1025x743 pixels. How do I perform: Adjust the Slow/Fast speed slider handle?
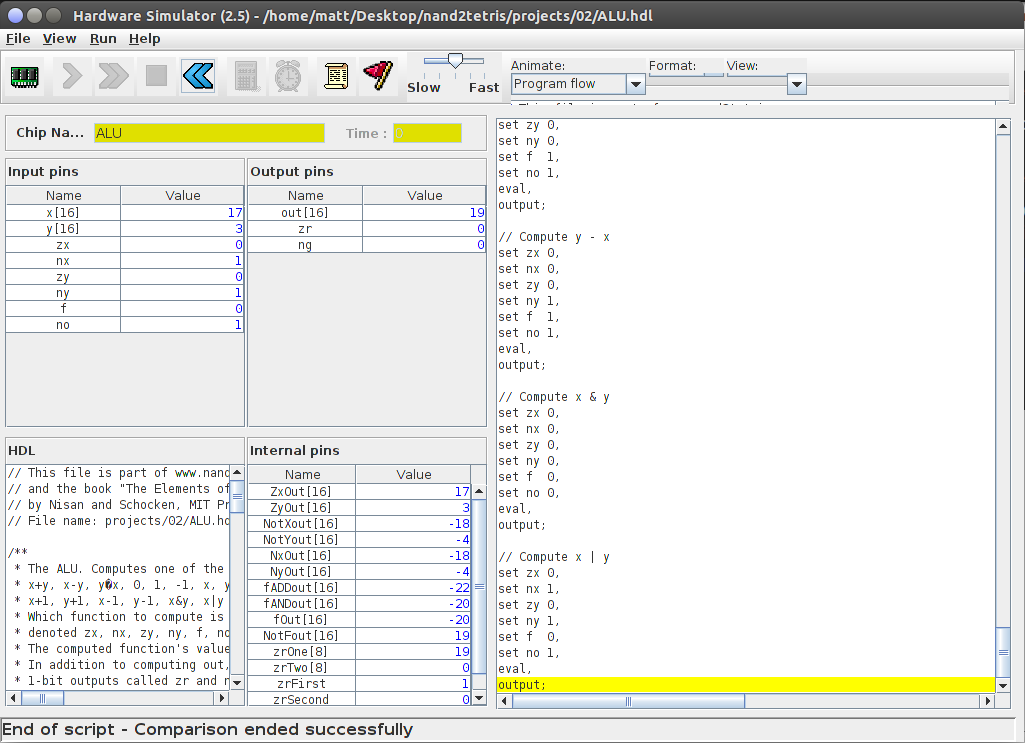[455, 61]
